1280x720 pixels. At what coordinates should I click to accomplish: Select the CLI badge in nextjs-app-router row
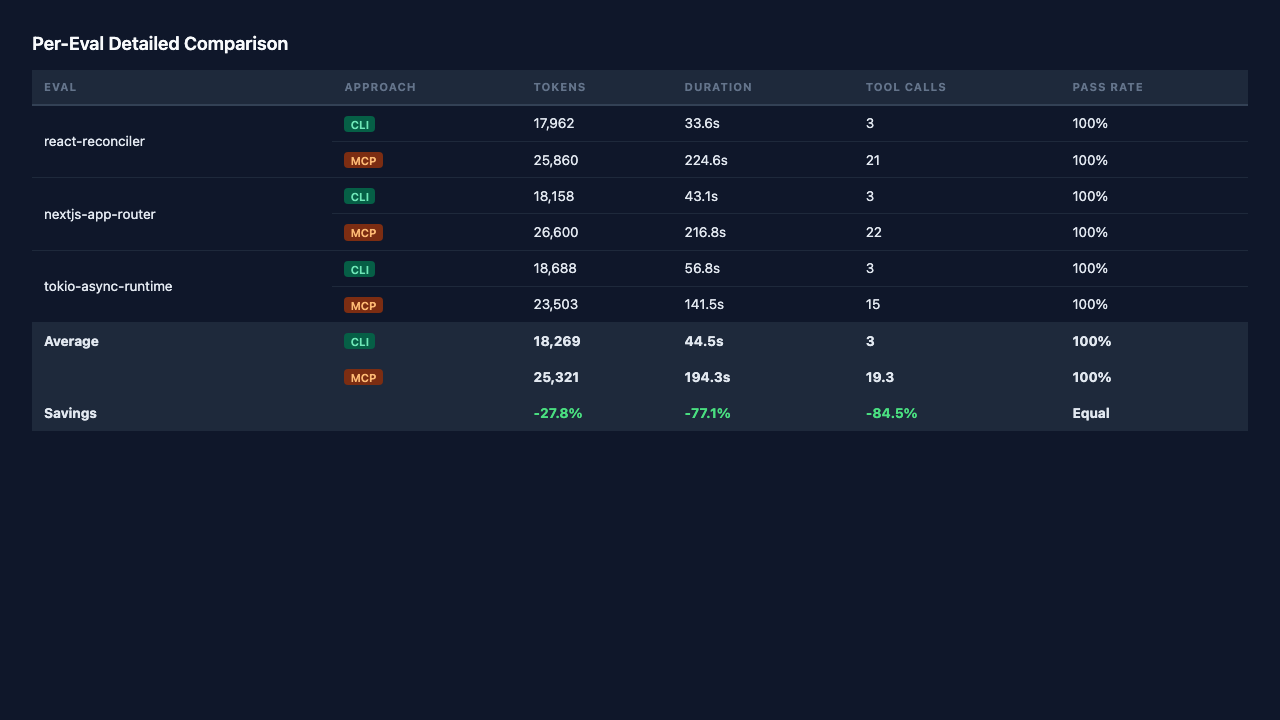click(359, 197)
